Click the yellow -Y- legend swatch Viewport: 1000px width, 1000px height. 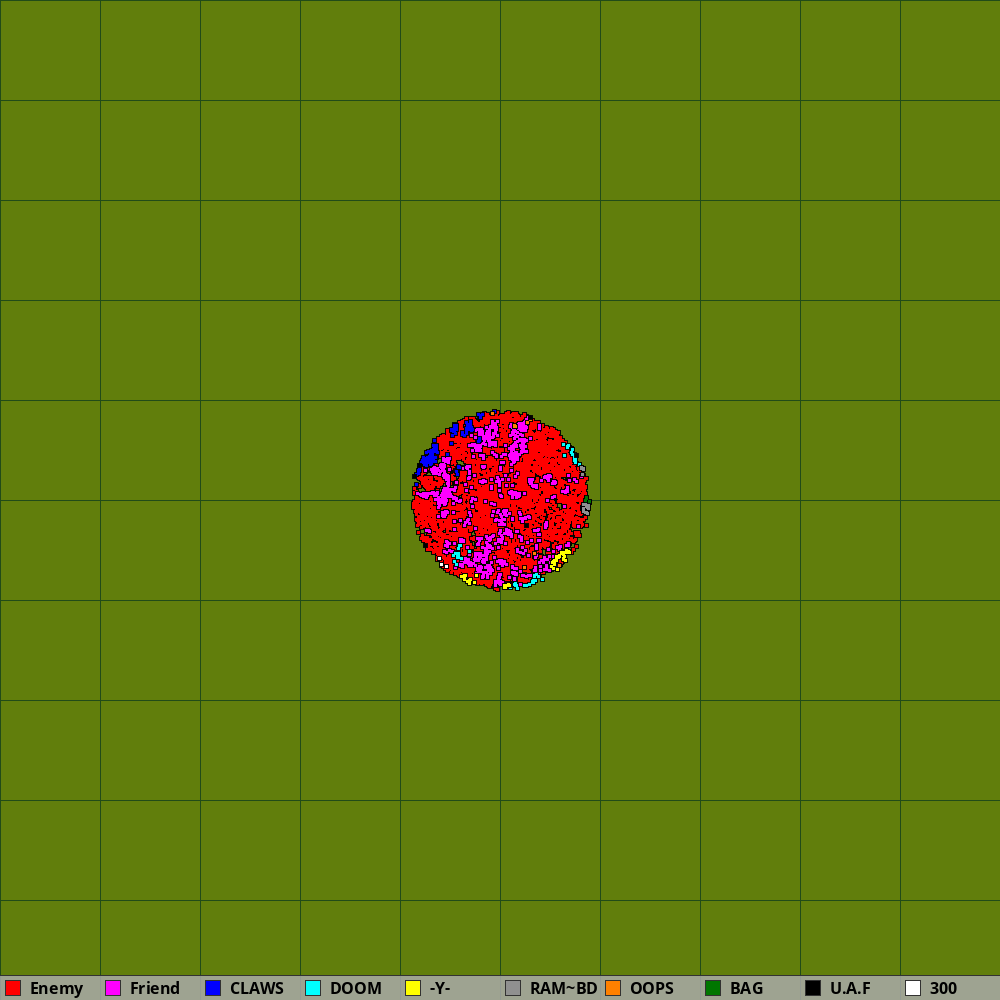(x=413, y=988)
